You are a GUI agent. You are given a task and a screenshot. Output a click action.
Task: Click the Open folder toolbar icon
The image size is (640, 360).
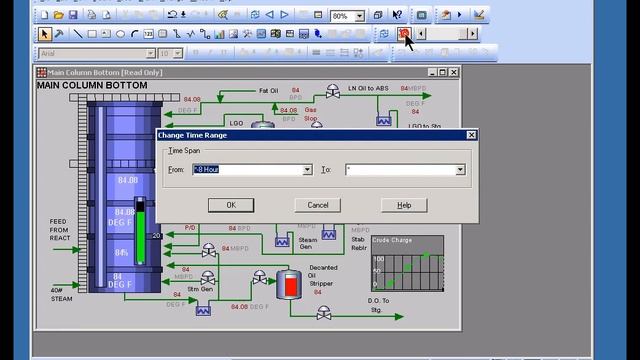(58, 16)
